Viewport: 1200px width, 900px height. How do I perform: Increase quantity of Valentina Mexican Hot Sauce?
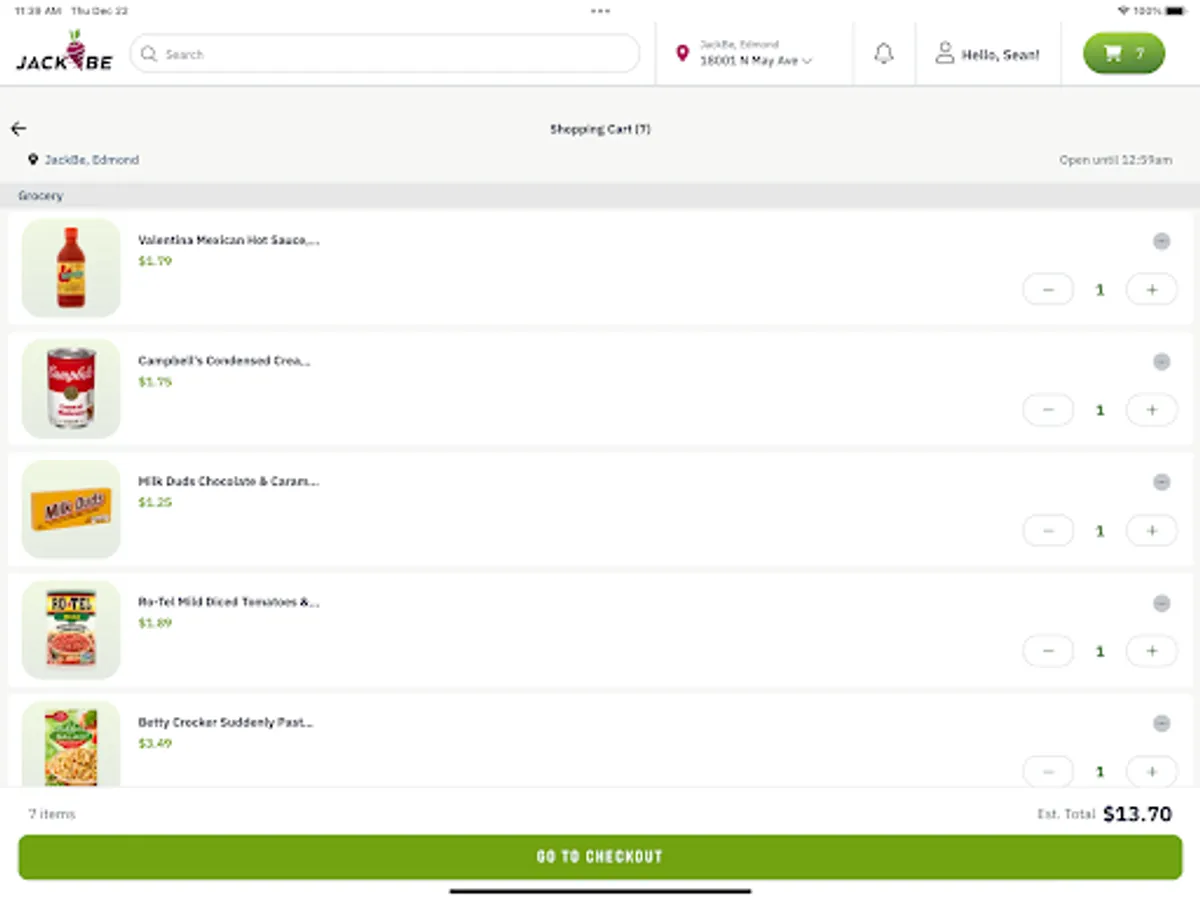click(x=1152, y=290)
